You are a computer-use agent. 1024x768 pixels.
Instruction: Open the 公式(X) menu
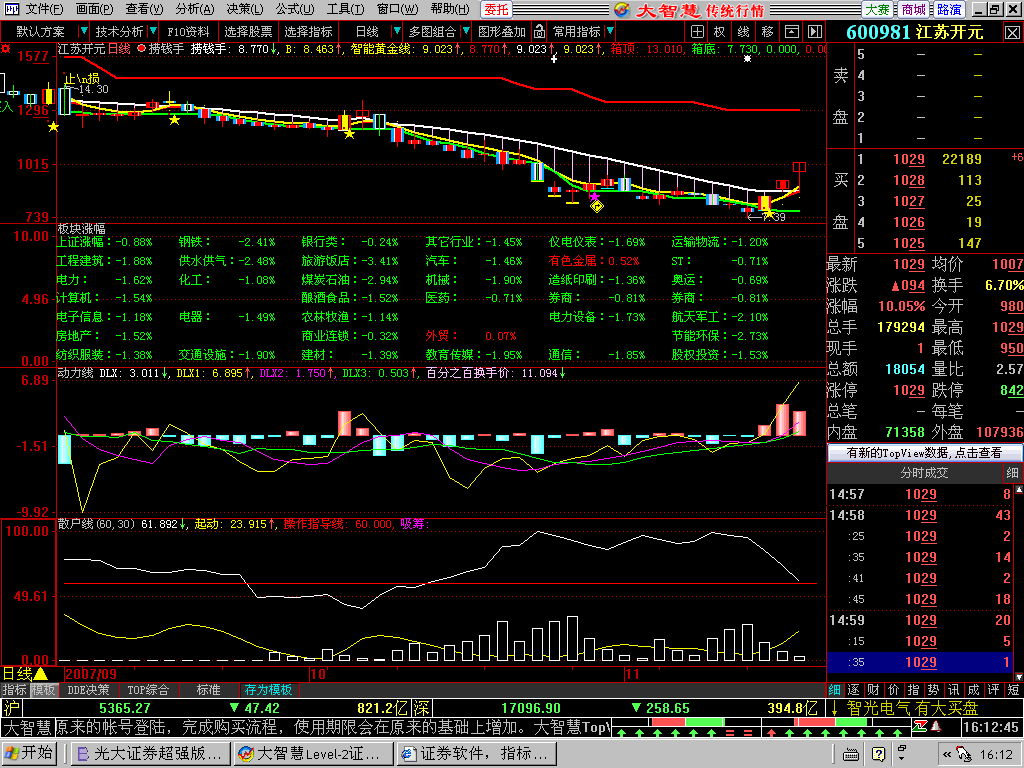click(295, 9)
